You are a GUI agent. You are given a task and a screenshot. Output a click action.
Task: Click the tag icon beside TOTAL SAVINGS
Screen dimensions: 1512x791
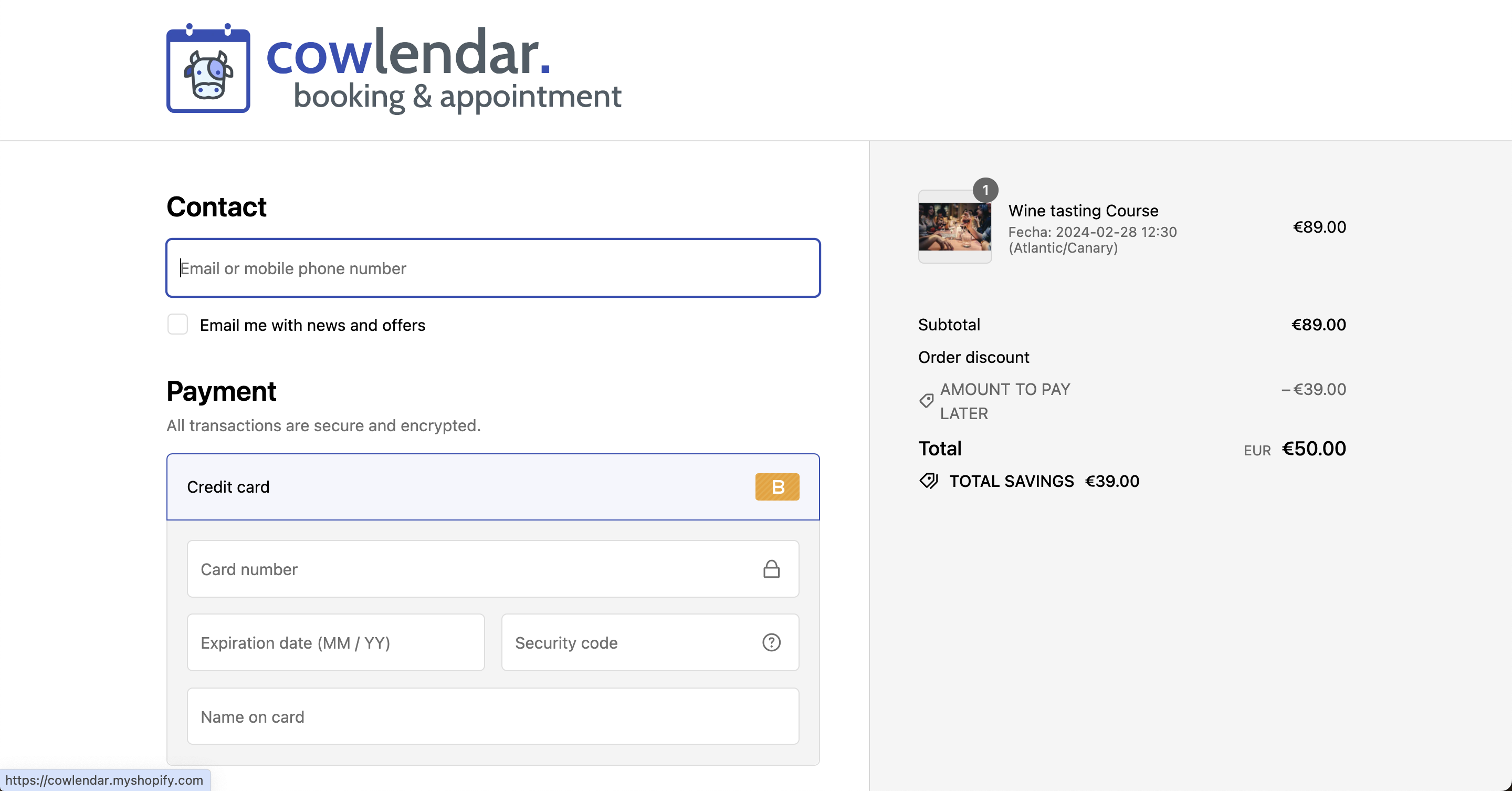929,481
